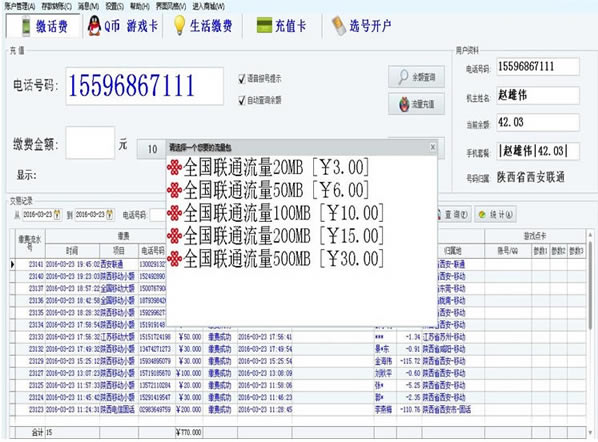
Task: Click the 统计 statistics button
Action: 496,214
